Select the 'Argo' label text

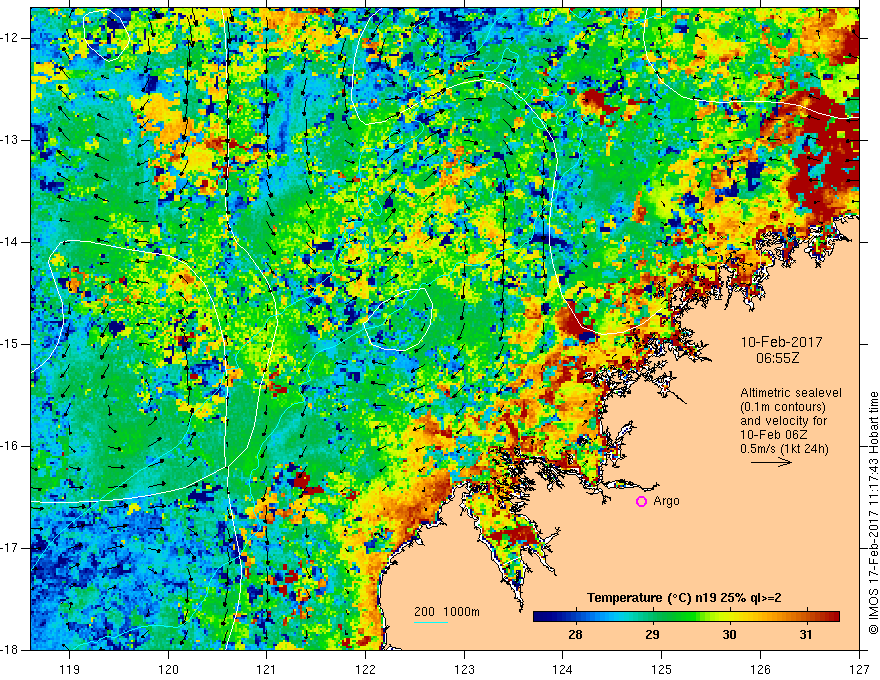click(666, 501)
